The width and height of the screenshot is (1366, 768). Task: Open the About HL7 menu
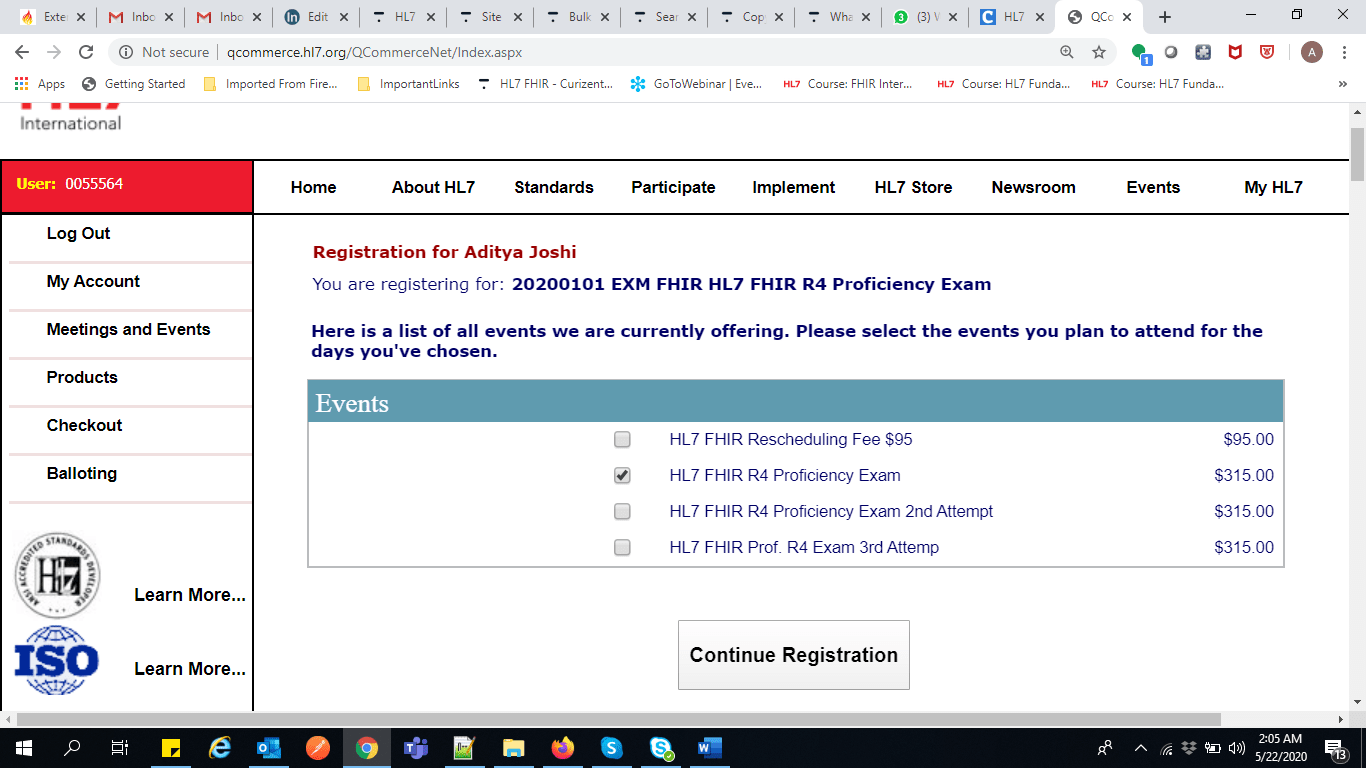point(433,187)
